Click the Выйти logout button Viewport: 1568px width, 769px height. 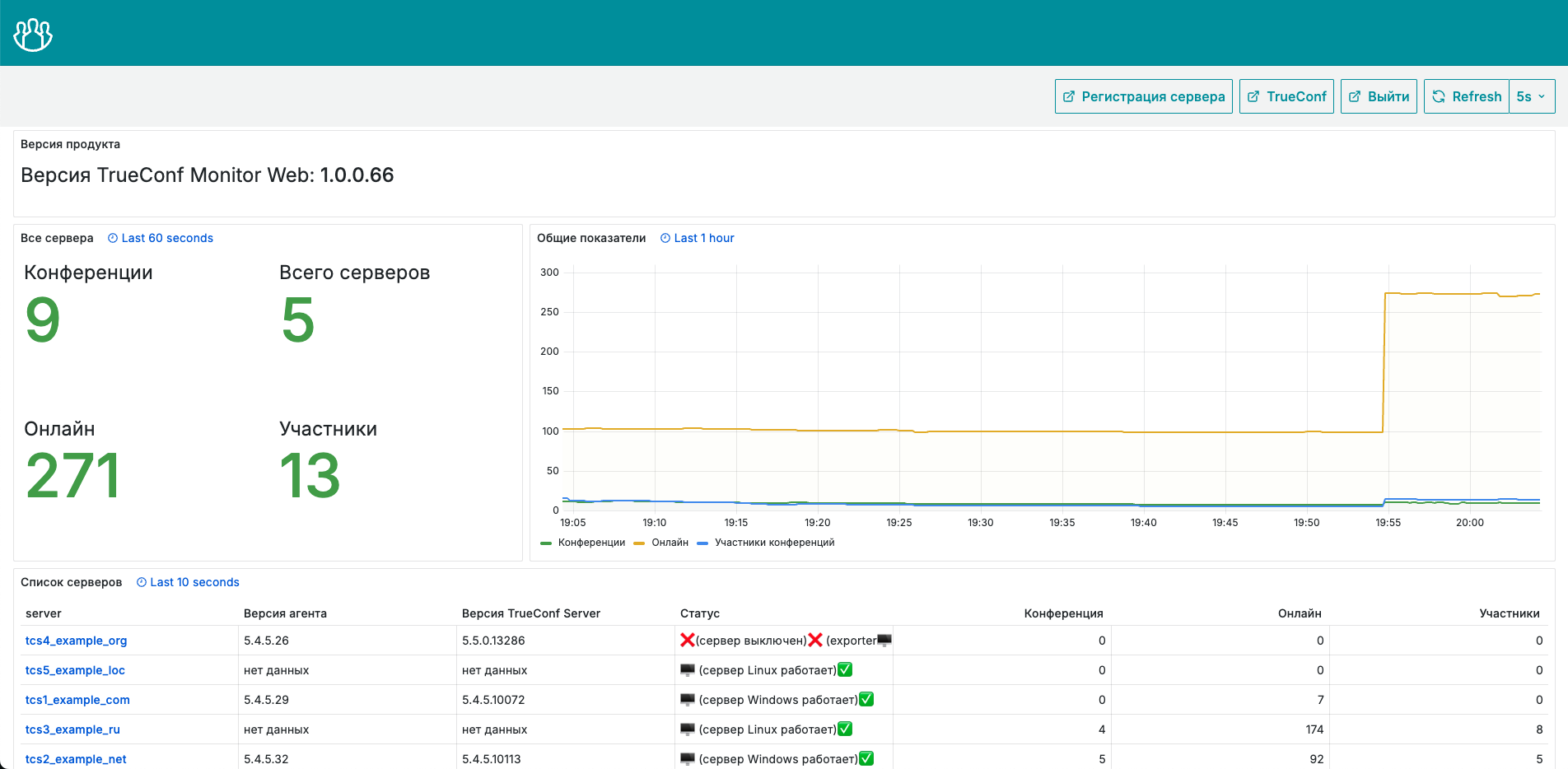1379,96
